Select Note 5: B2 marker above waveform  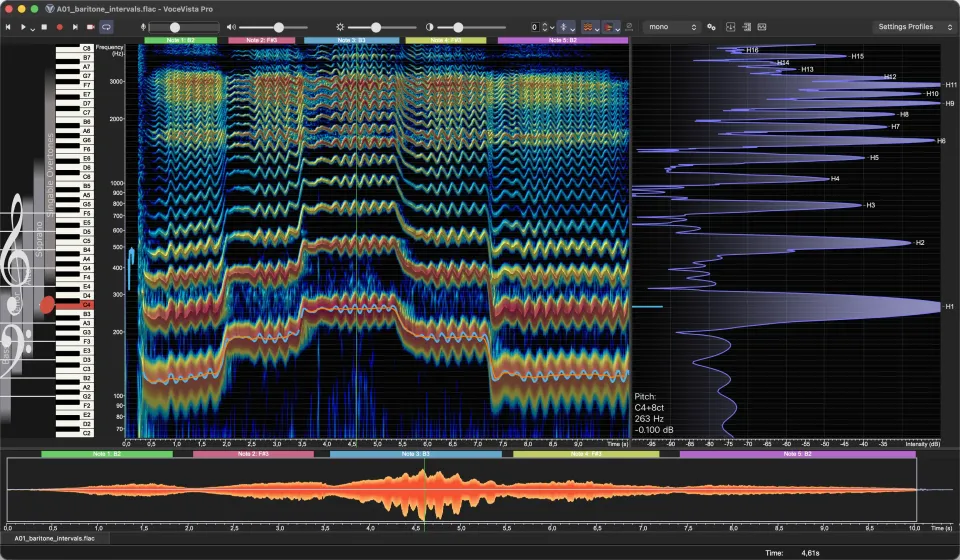point(798,454)
